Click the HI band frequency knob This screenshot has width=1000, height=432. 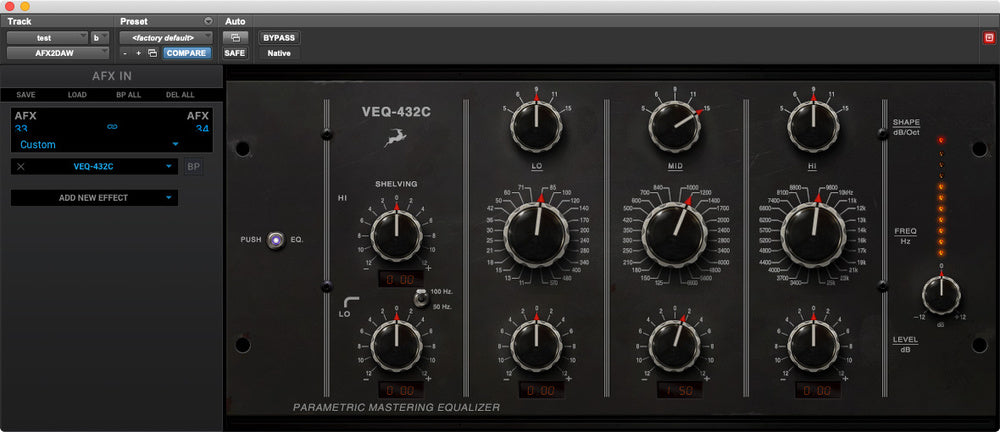coord(813,235)
